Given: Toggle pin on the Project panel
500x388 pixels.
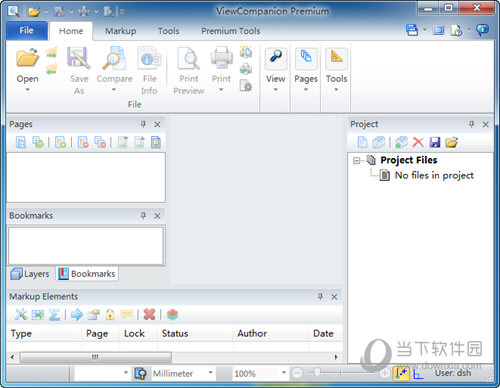Looking at the screenshot, I should (x=471, y=124).
